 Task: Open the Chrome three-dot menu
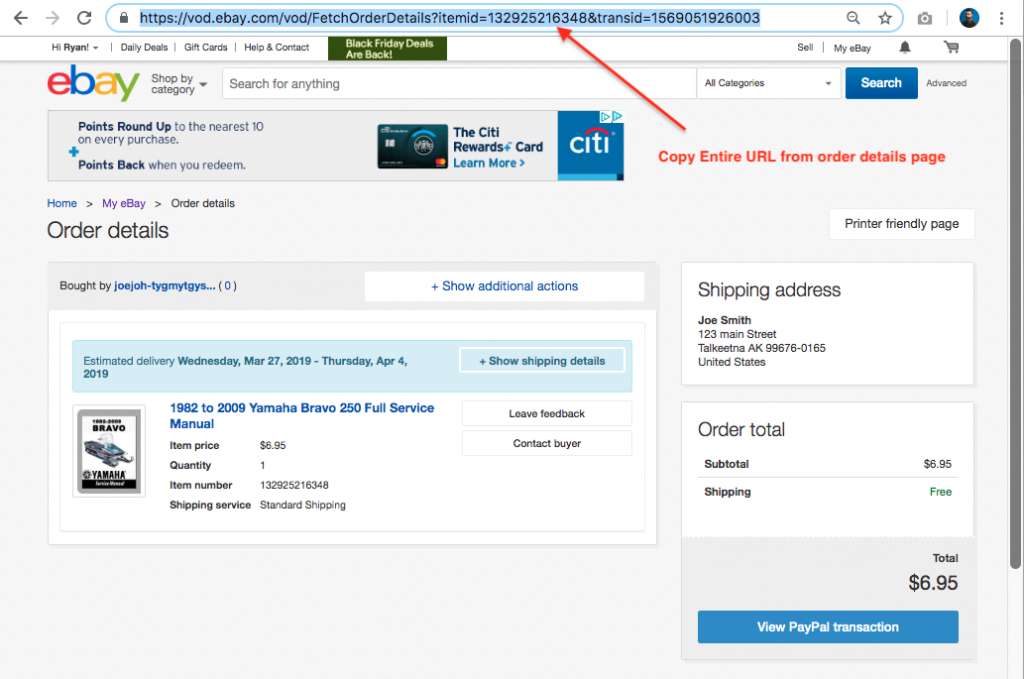pos(1001,18)
